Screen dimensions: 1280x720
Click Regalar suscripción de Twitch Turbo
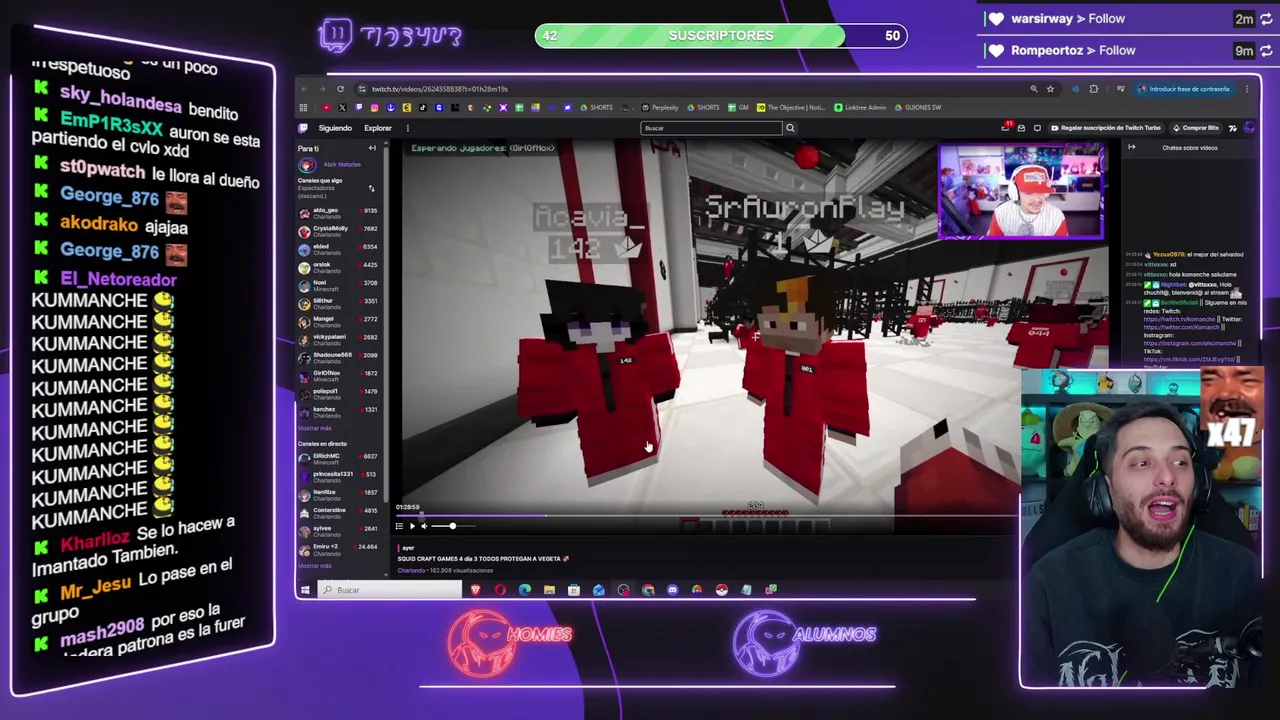pyautogui.click(x=1106, y=128)
